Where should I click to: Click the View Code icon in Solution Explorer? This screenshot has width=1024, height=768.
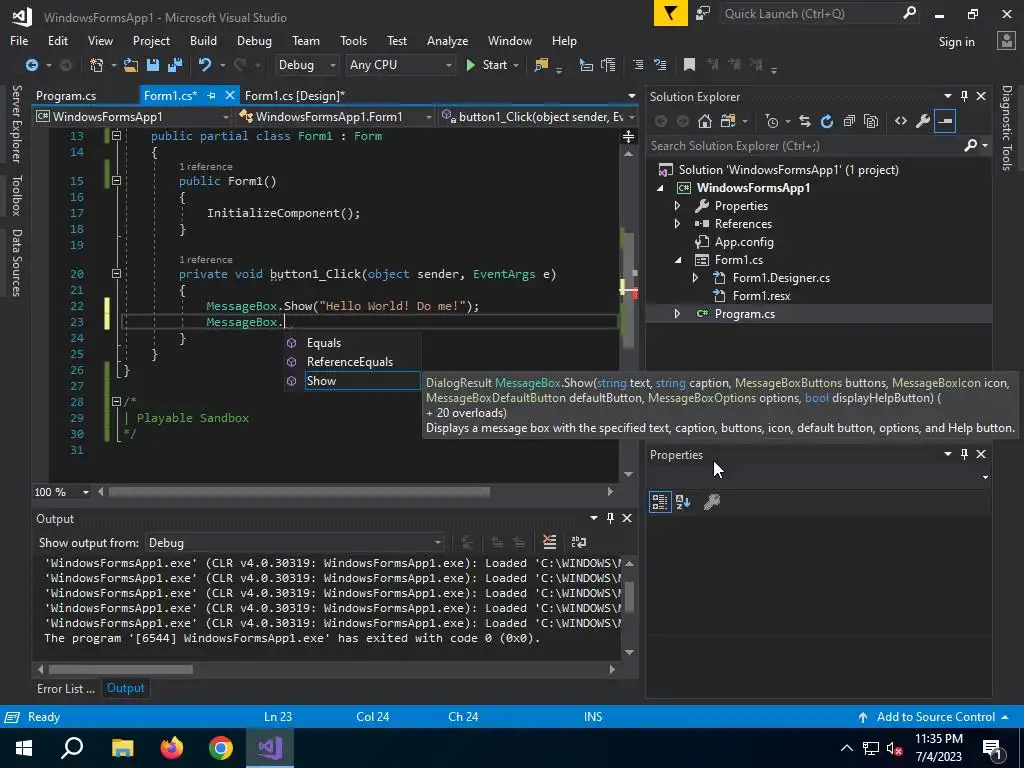point(901,121)
